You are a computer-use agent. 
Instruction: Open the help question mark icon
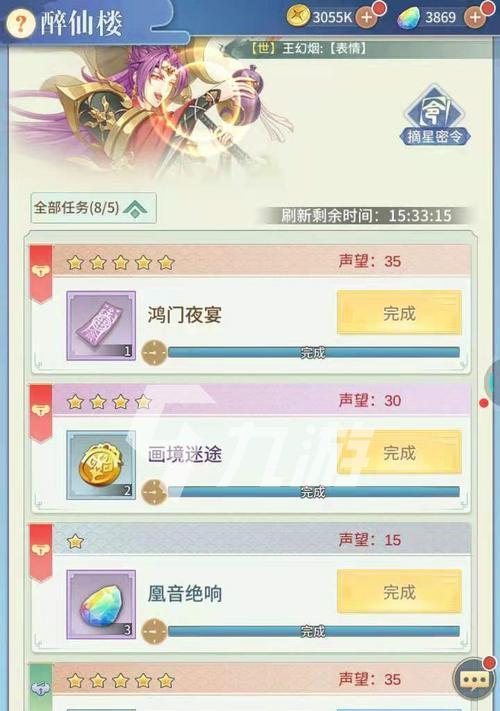point(20,23)
